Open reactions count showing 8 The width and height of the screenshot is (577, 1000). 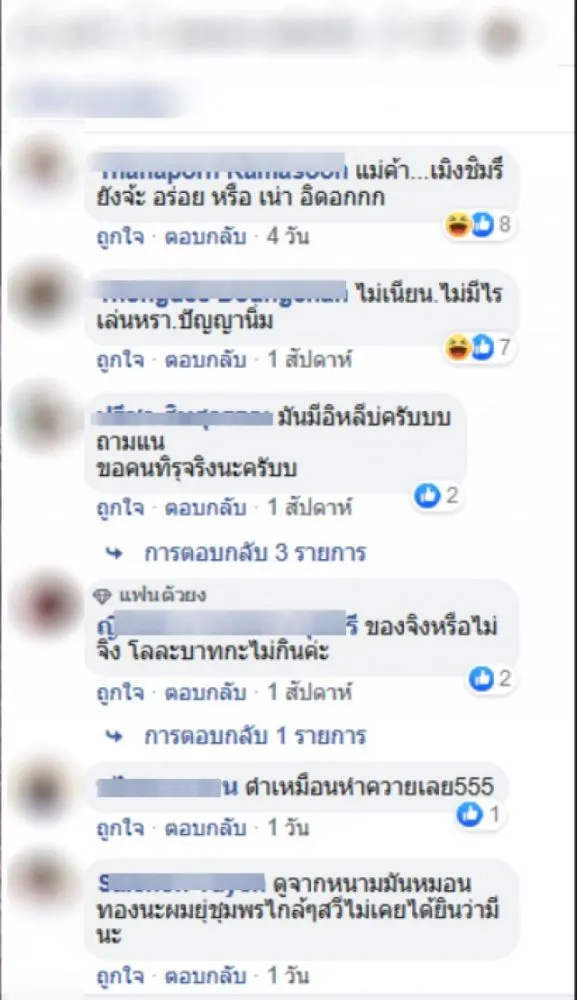[481, 224]
